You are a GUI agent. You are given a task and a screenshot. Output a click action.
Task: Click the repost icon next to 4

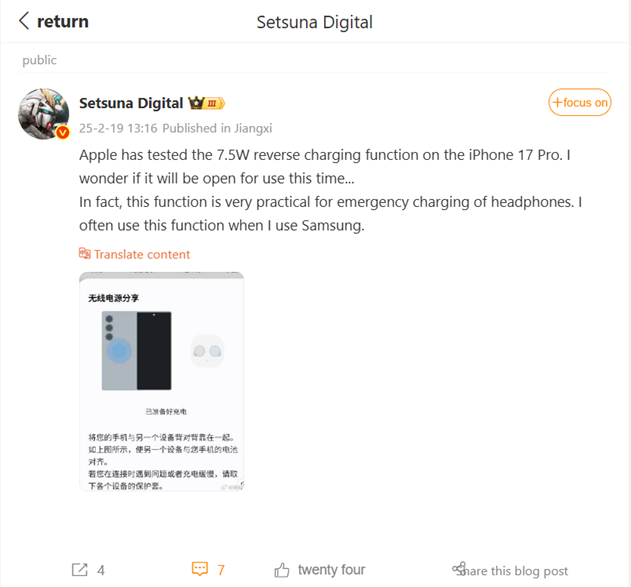[x=80, y=570]
